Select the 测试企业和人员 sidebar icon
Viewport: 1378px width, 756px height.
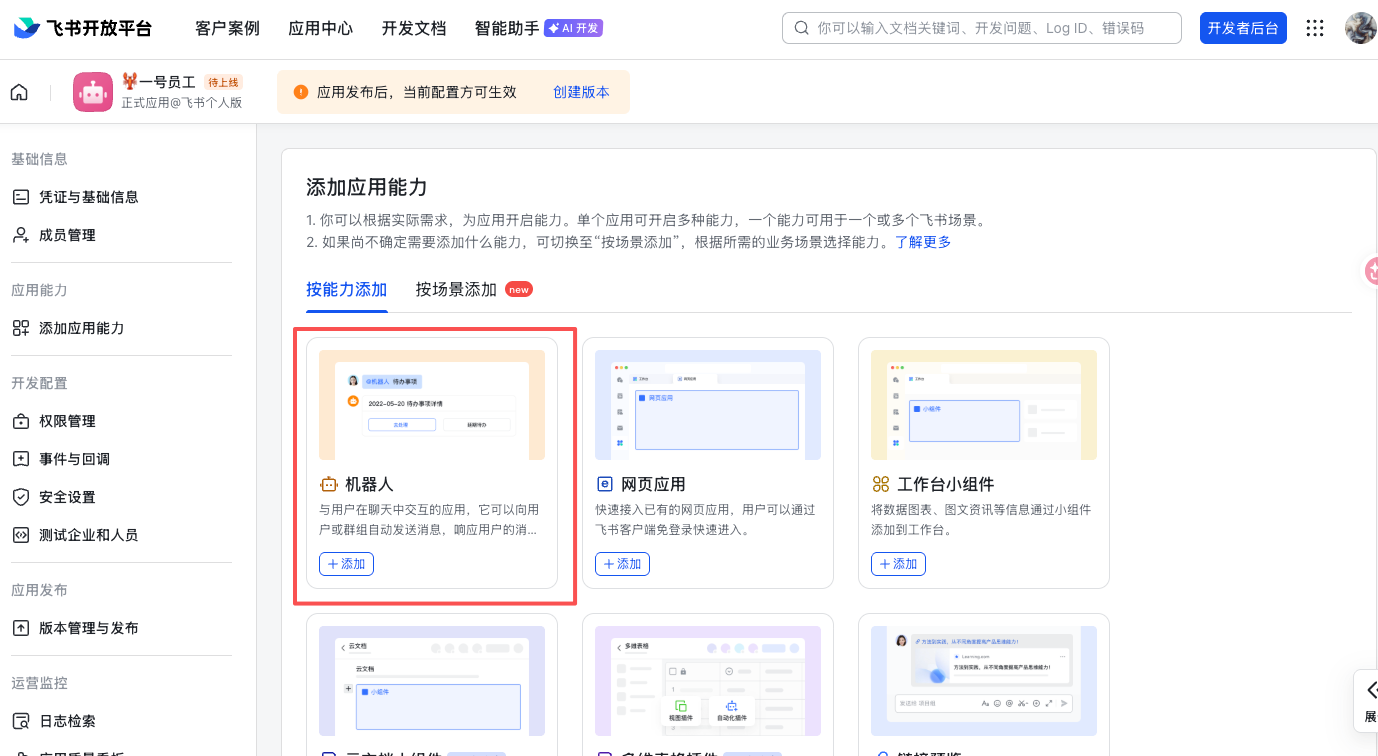20,534
